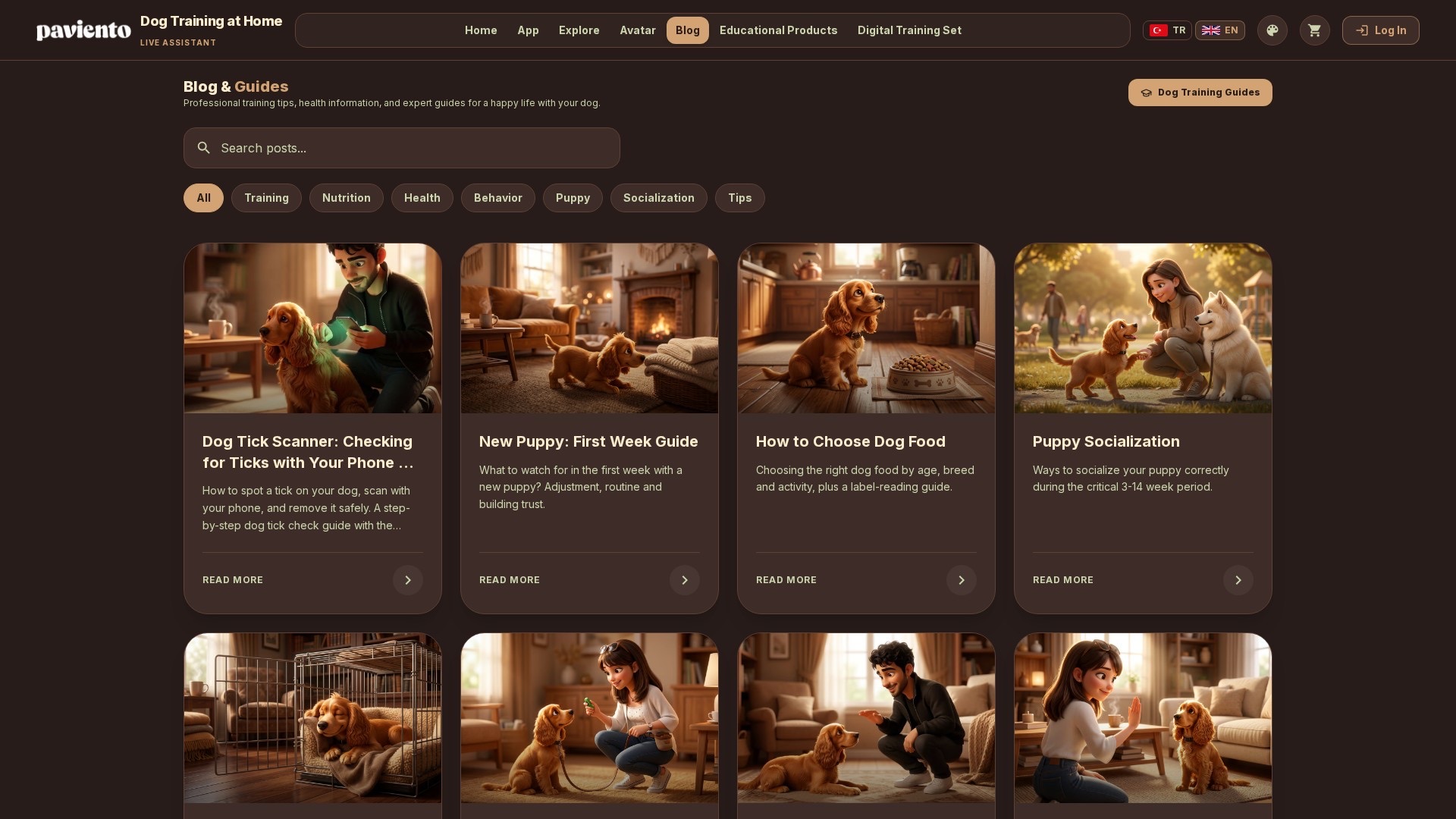Open the dog food bowl thumbnail
The height and width of the screenshot is (819, 1456).
(866, 328)
